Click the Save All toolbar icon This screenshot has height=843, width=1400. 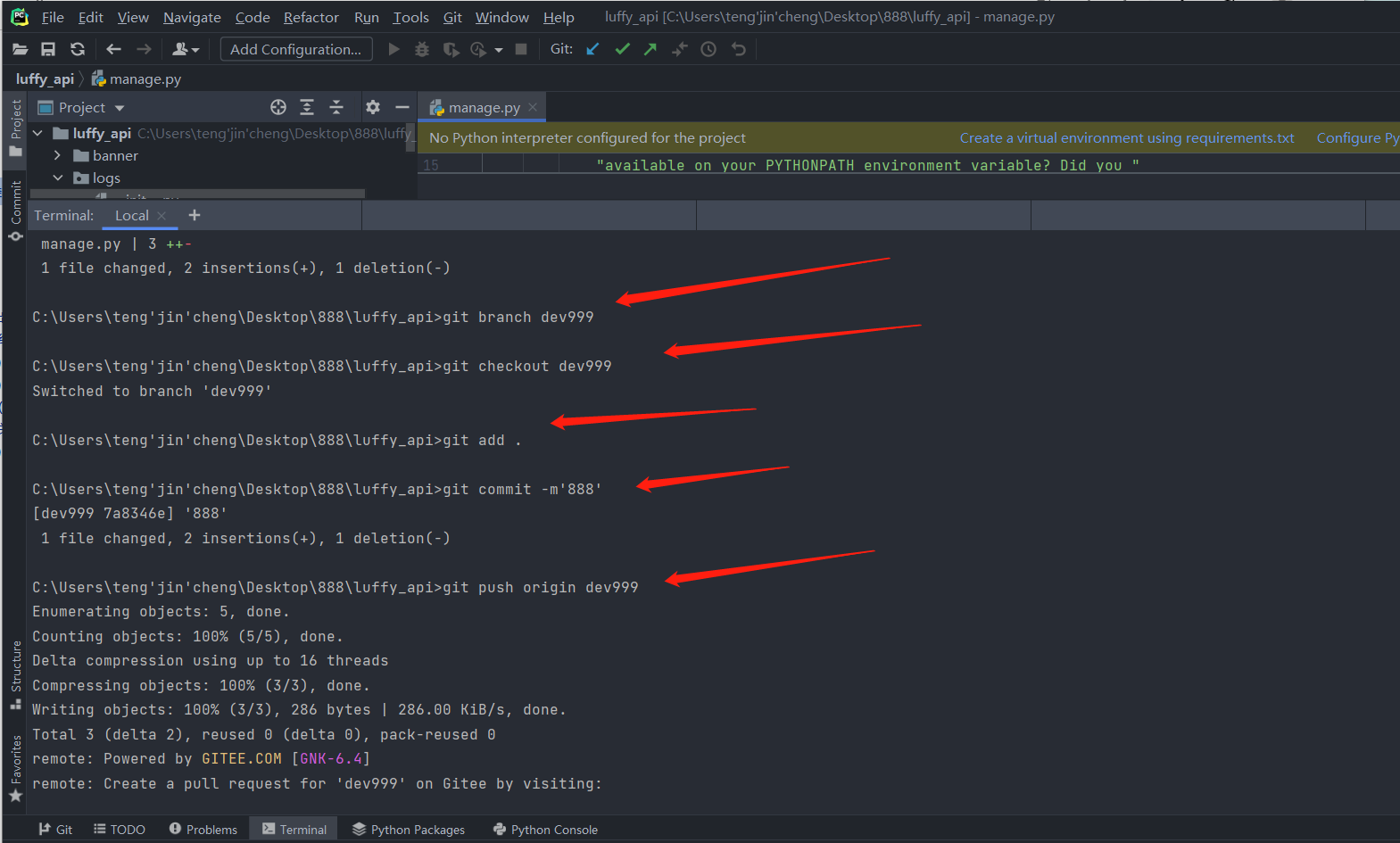coord(48,49)
